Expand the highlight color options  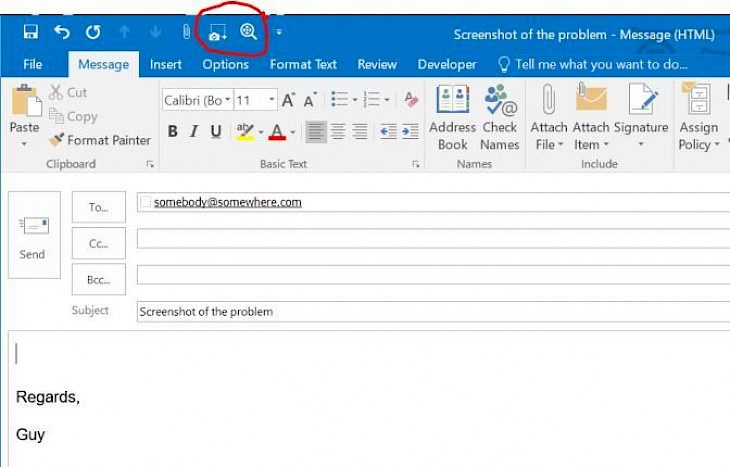tap(261, 132)
